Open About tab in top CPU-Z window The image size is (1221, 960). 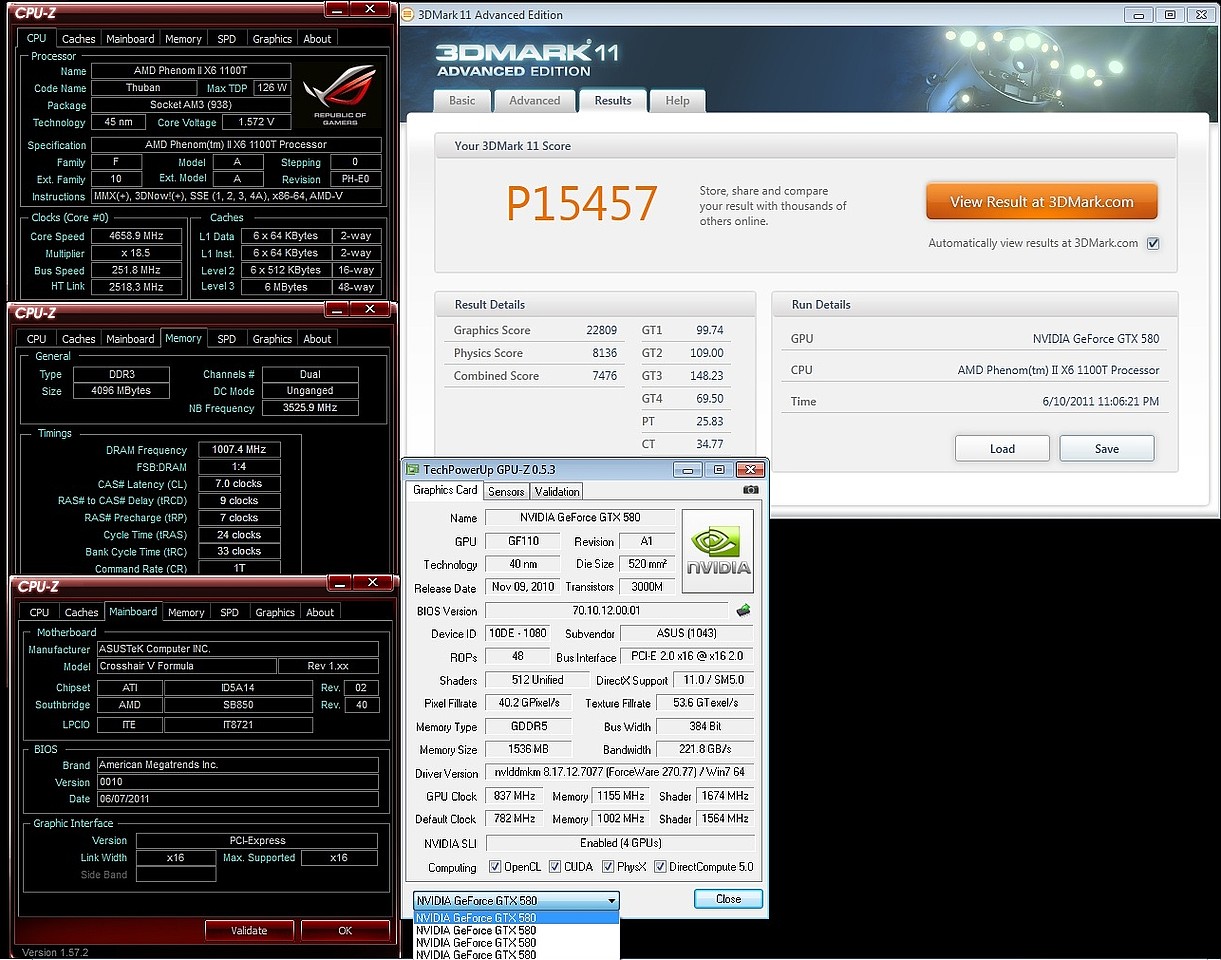pos(318,39)
